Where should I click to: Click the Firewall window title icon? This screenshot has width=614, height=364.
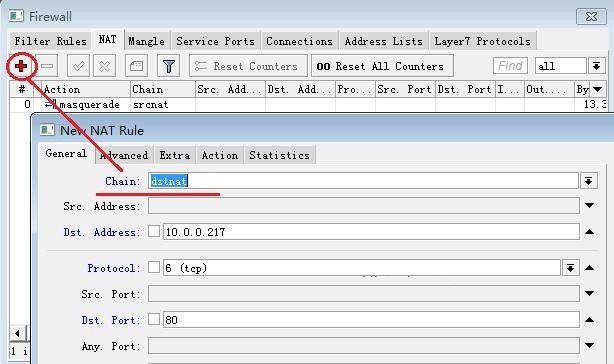pyautogui.click(x=16, y=16)
